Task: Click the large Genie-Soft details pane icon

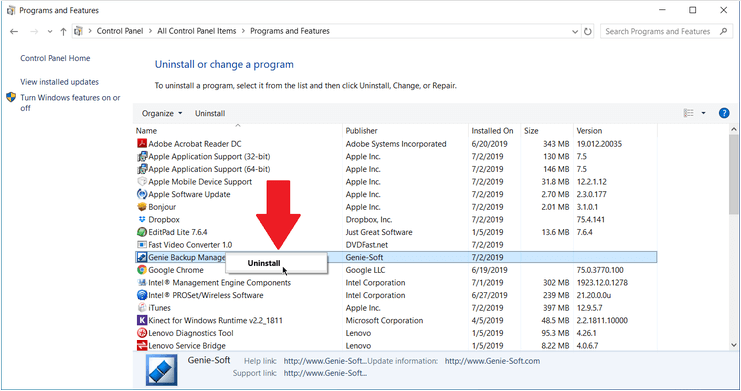Action: [162, 370]
